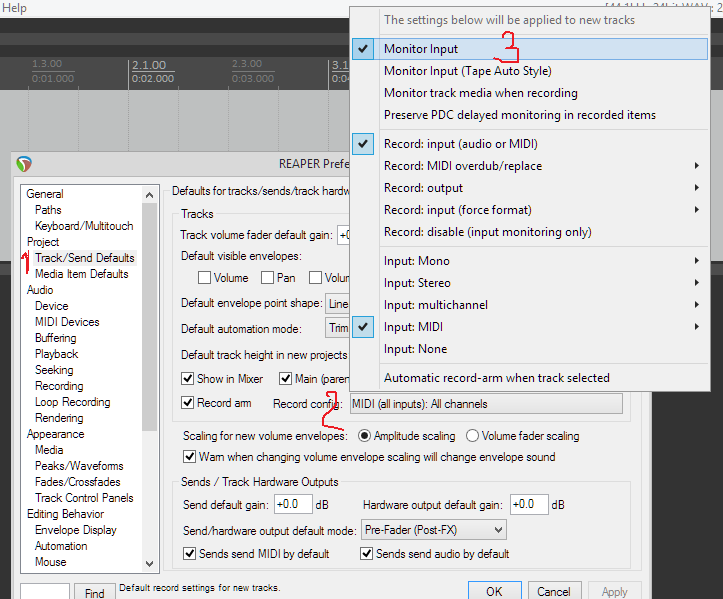Viewport: 723px width, 599px height.
Task: Click preferences tree scrollbar thumb
Action: pyautogui.click(x=149, y=317)
